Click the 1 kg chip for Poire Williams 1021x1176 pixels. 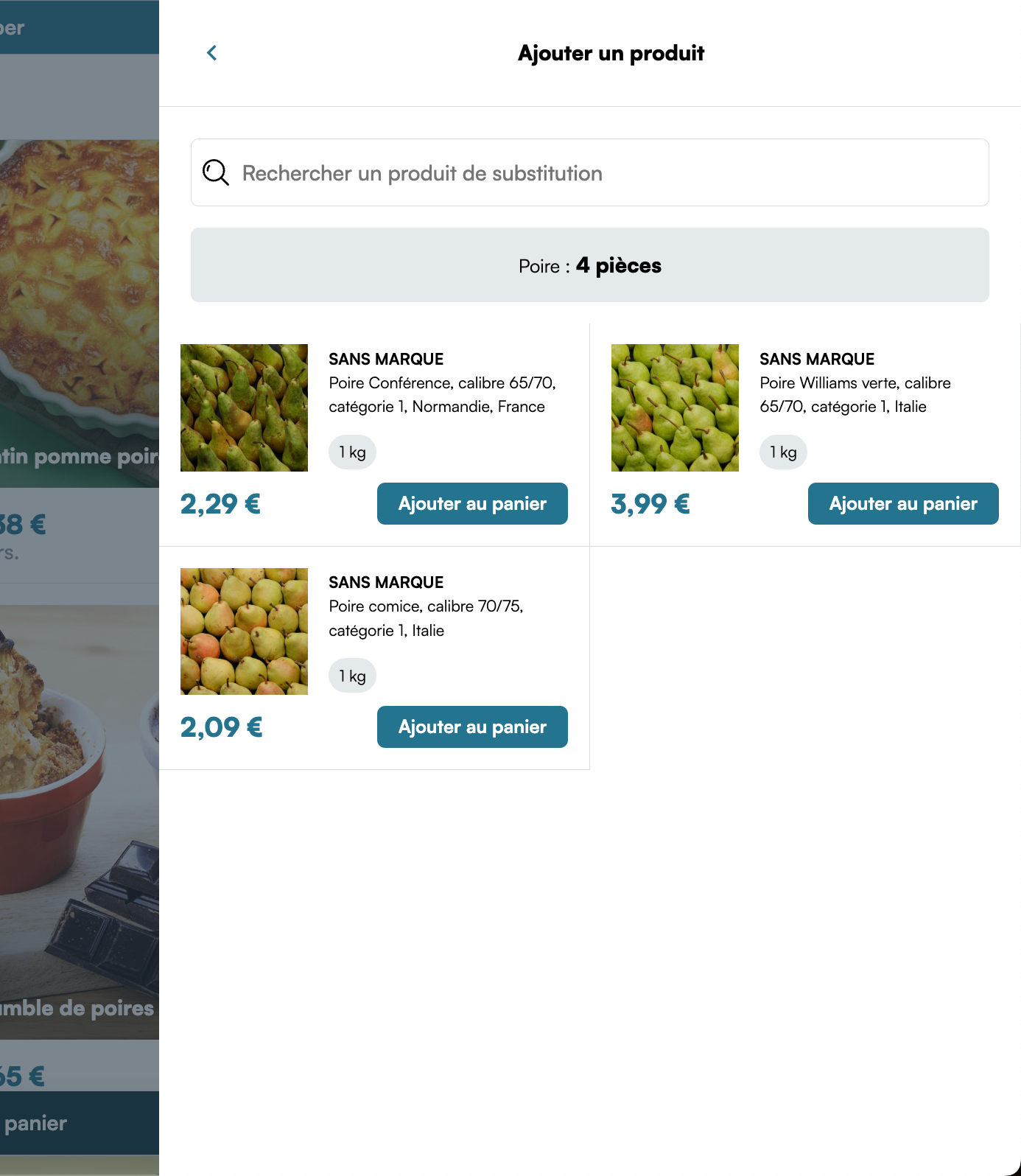783,452
